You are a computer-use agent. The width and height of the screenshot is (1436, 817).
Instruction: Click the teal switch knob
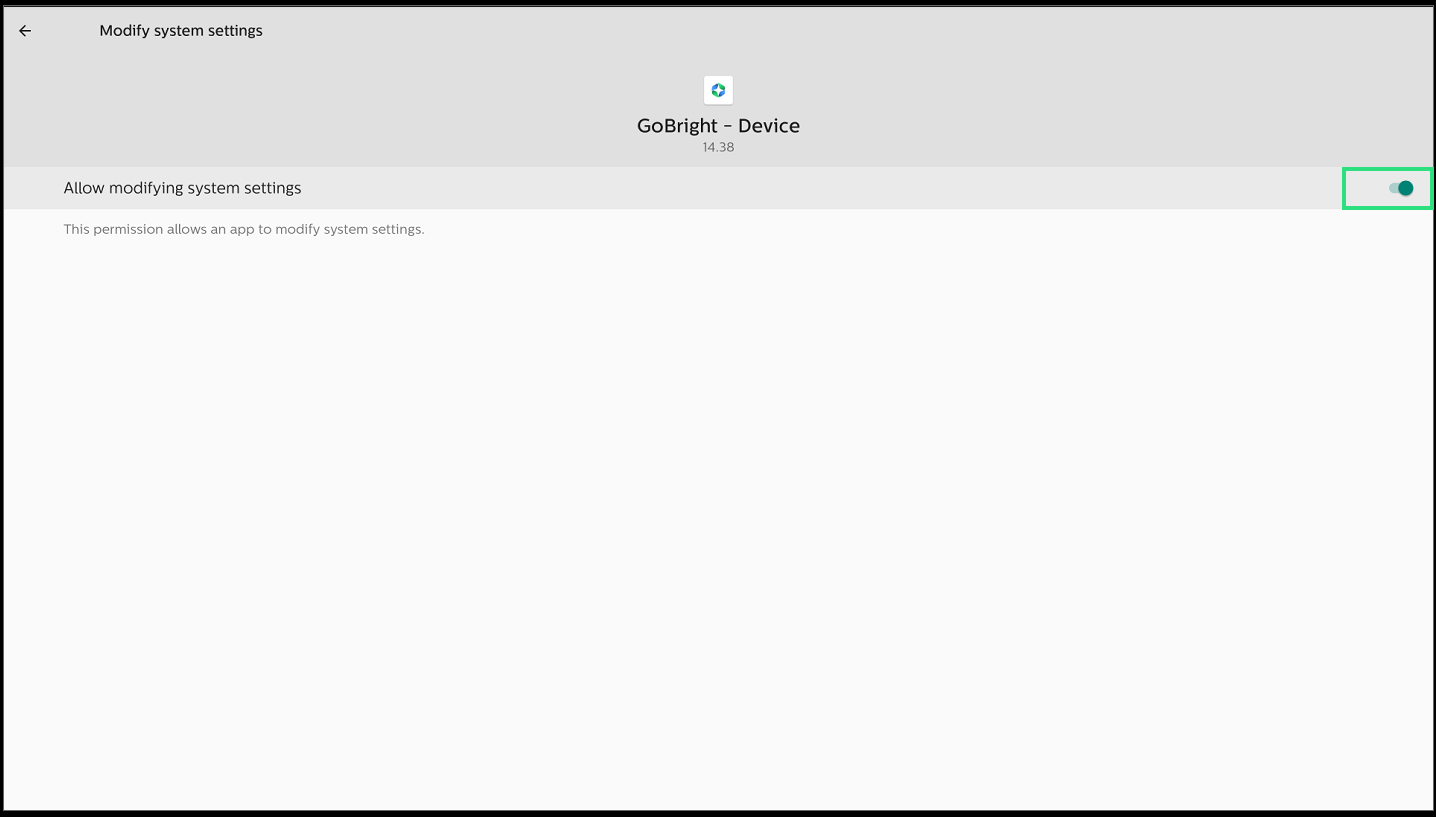coord(1406,188)
